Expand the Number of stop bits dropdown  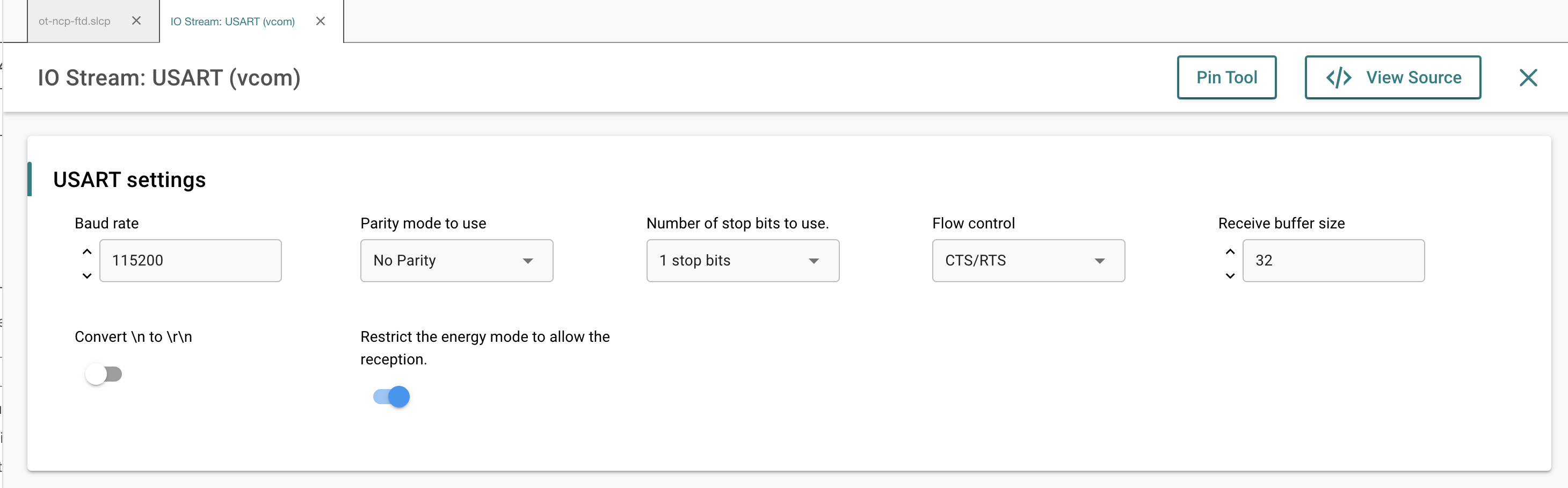pyautogui.click(x=743, y=261)
